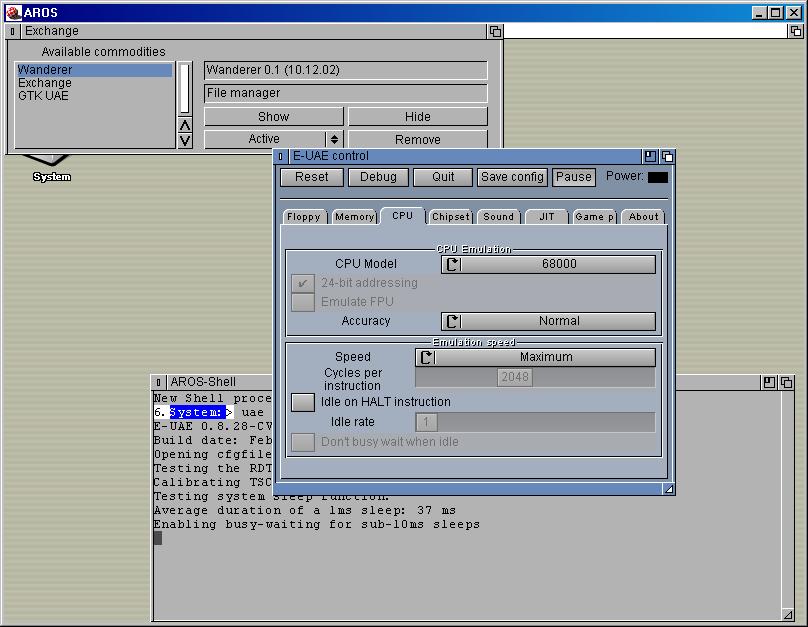808x627 pixels.
Task: Go to the Sound tab
Action: click(x=498, y=217)
